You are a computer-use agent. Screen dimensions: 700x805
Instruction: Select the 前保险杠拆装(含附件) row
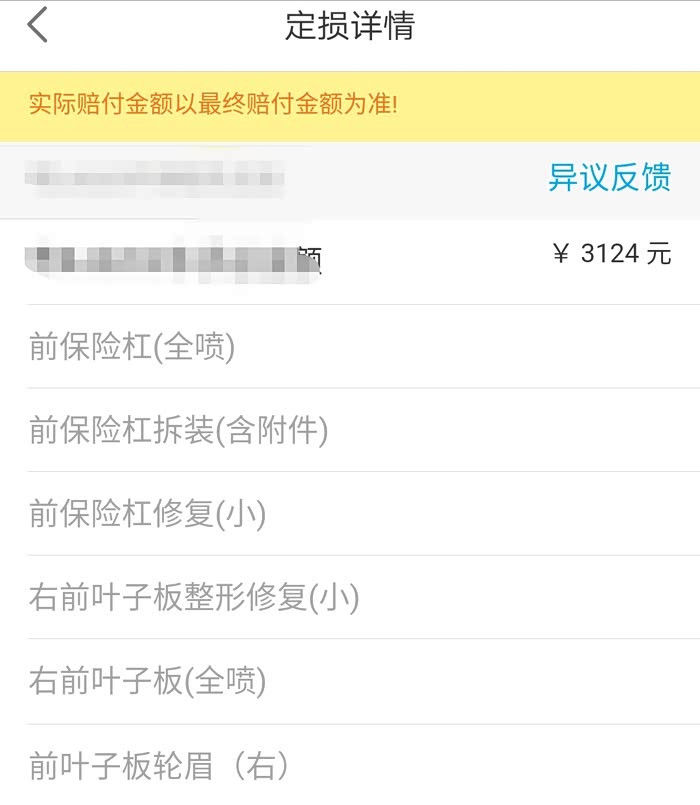coord(179,431)
